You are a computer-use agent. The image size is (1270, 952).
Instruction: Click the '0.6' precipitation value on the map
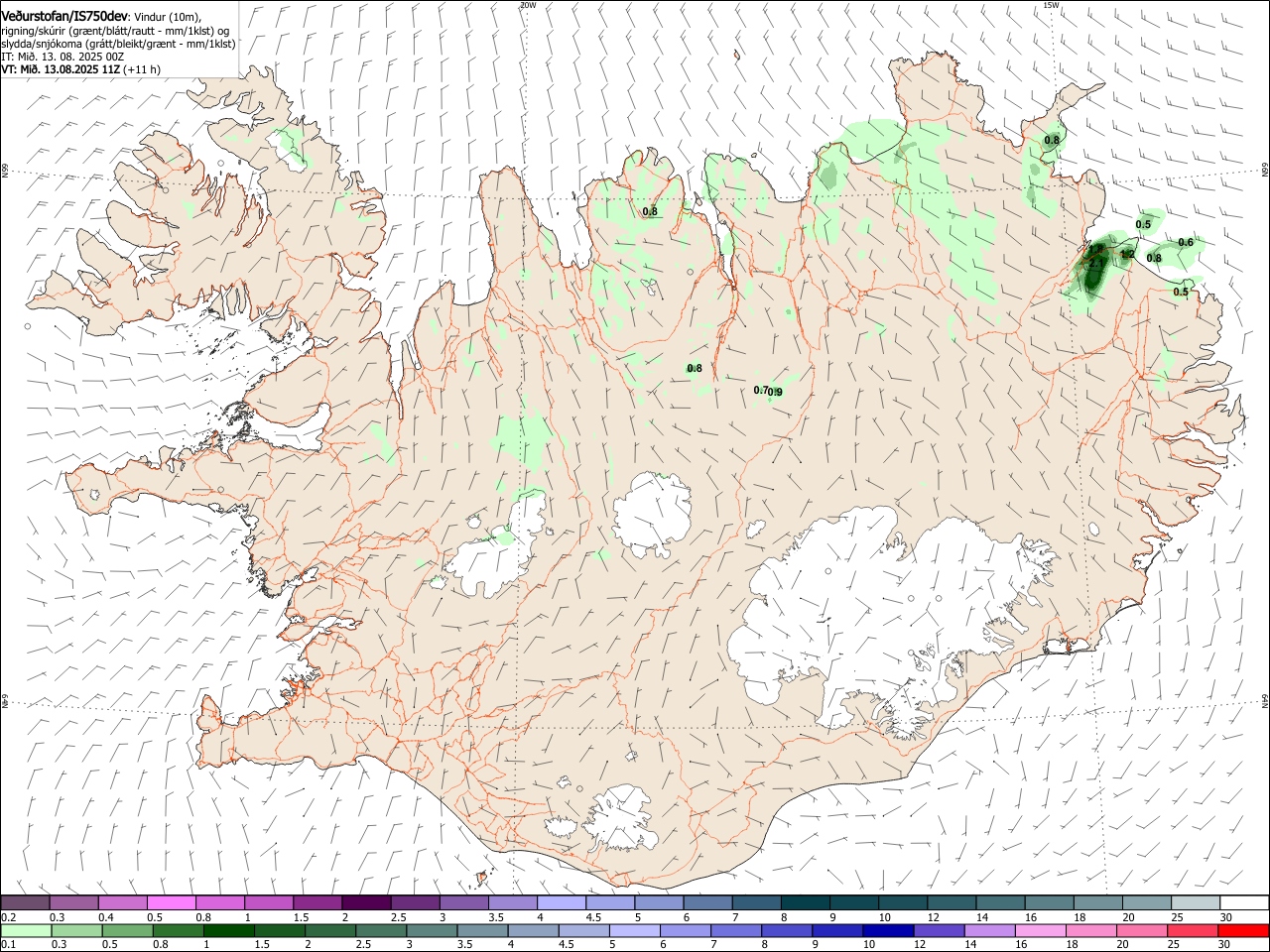click(x=1186, y=243)
